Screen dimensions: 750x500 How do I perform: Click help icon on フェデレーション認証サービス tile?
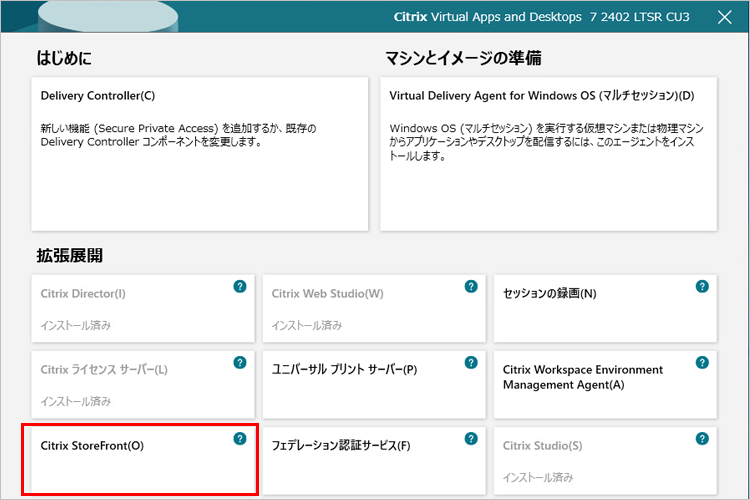click(x=471, y=439)
